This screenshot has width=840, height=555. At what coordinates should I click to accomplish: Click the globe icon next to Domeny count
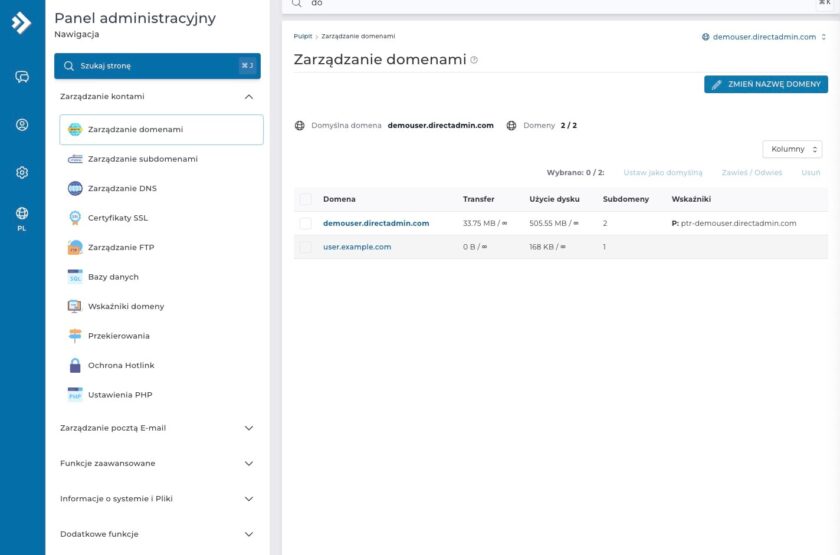pyautogui.click(x=512, y=125)
